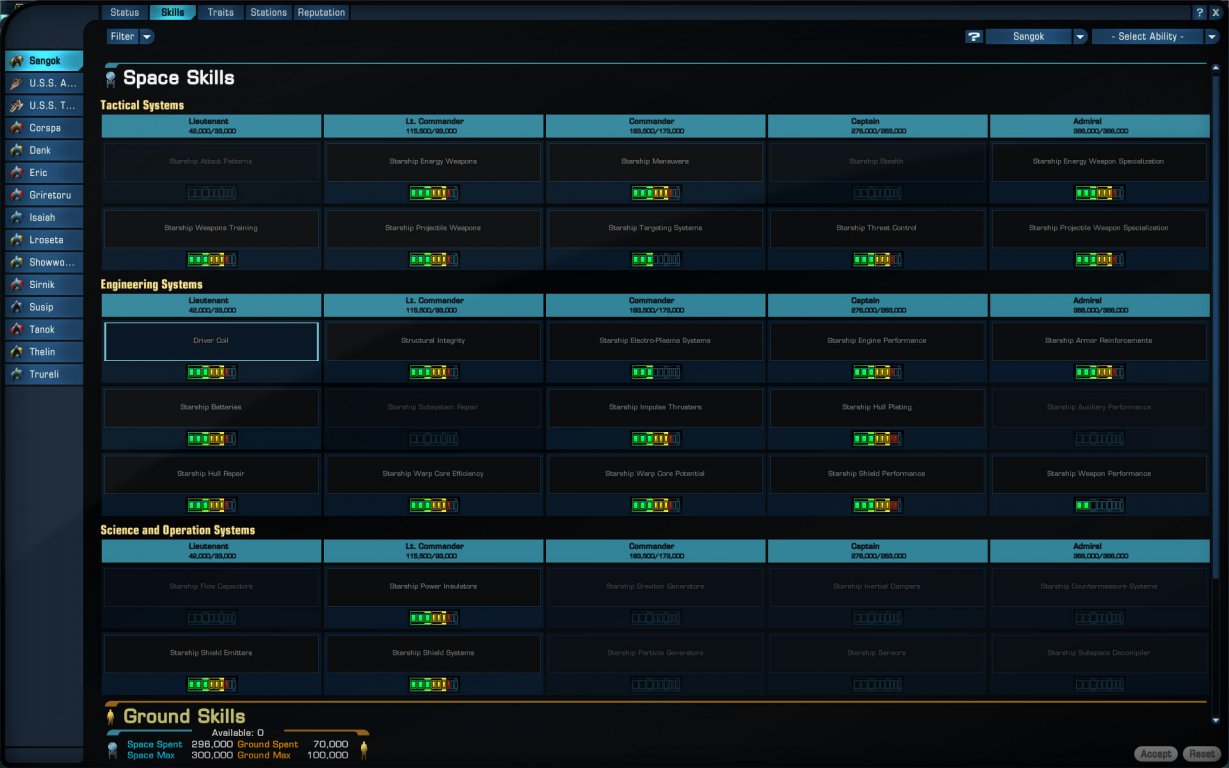Expand the Ground Skills section

183,716
